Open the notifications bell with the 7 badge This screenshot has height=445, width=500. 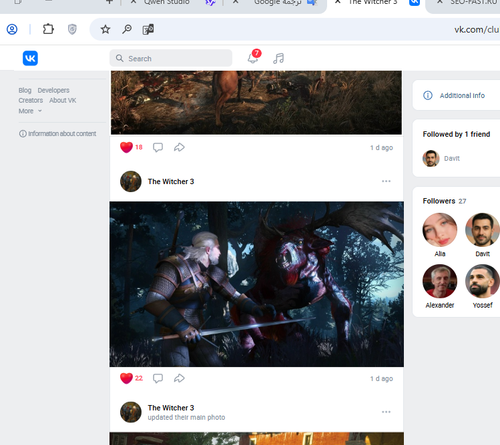tap(253, 58)
